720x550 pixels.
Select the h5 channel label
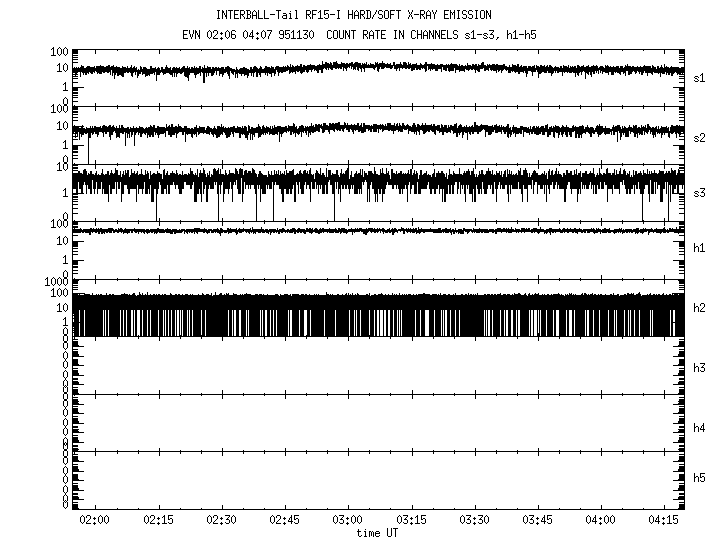tap(700, 479)
